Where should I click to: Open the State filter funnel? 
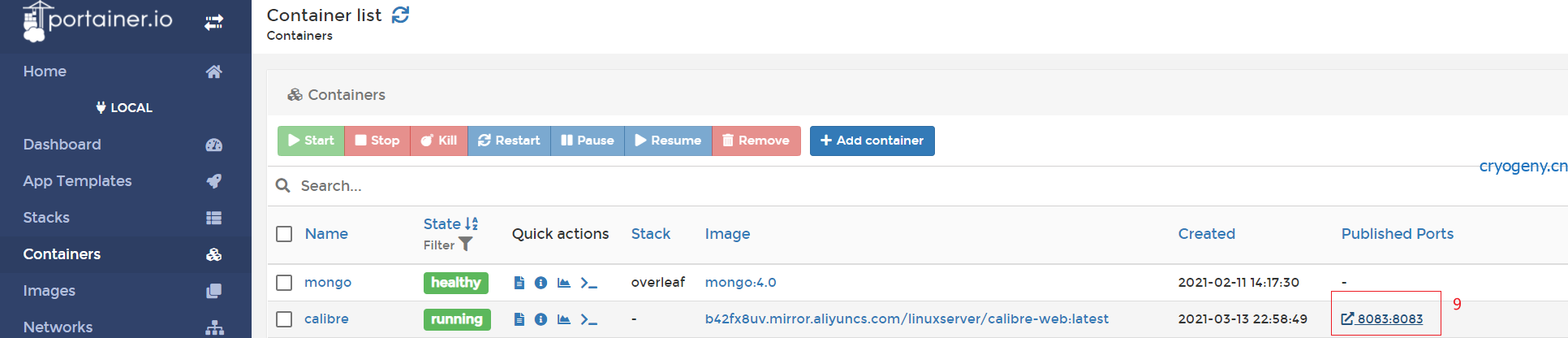pyautogui.click(x=465, y=244)
